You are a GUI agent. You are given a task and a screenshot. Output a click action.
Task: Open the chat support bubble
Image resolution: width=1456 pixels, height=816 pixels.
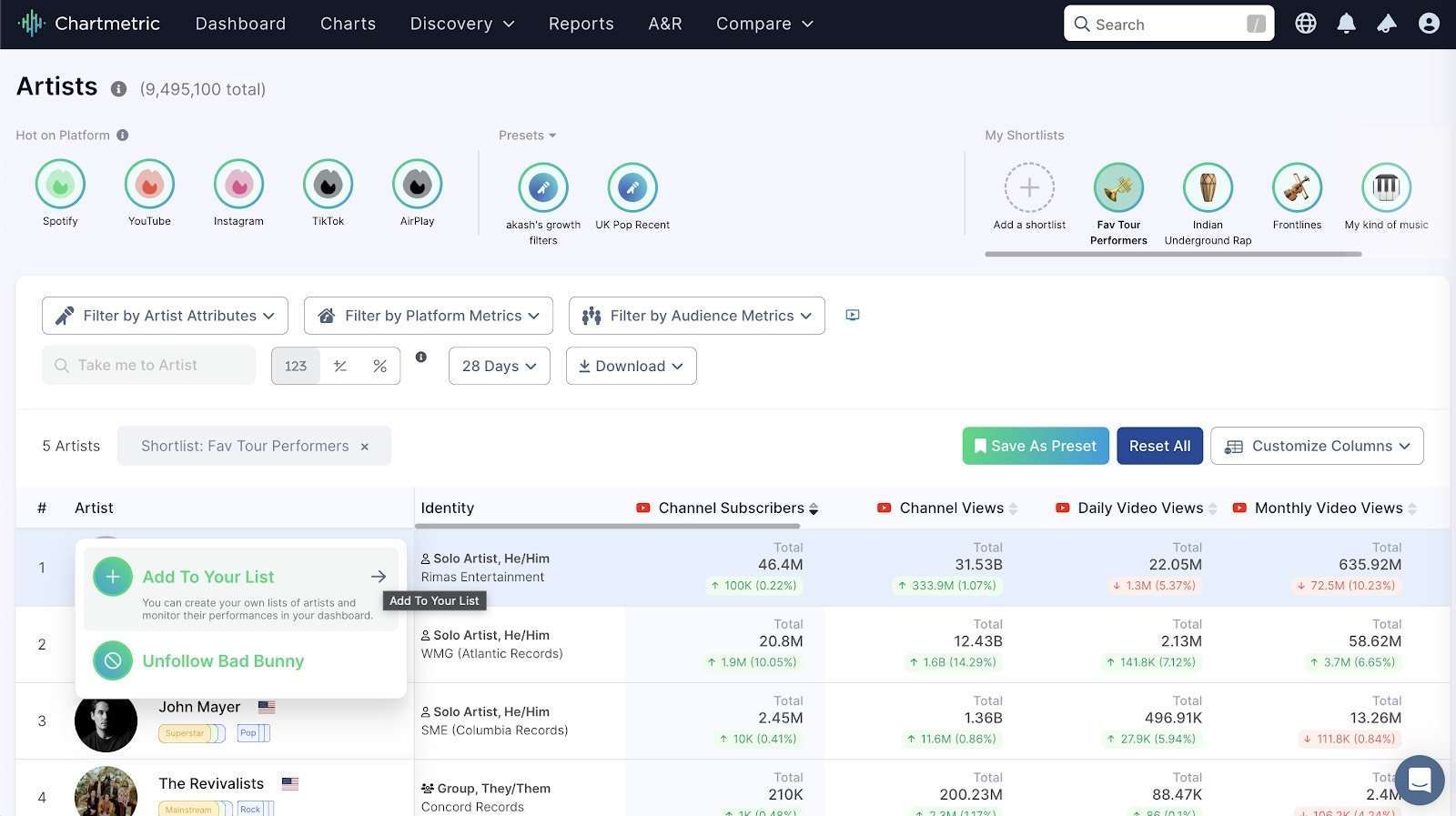pyautogui.click(x=1419, y=780)
